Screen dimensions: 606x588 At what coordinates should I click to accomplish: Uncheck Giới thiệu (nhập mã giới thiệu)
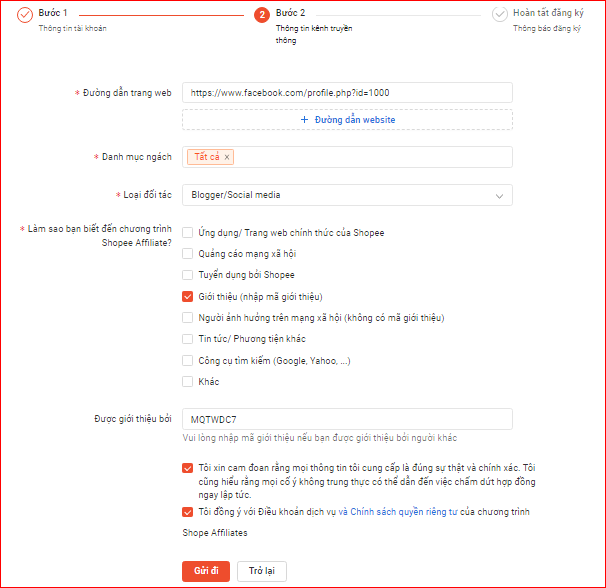click(188, 297)
